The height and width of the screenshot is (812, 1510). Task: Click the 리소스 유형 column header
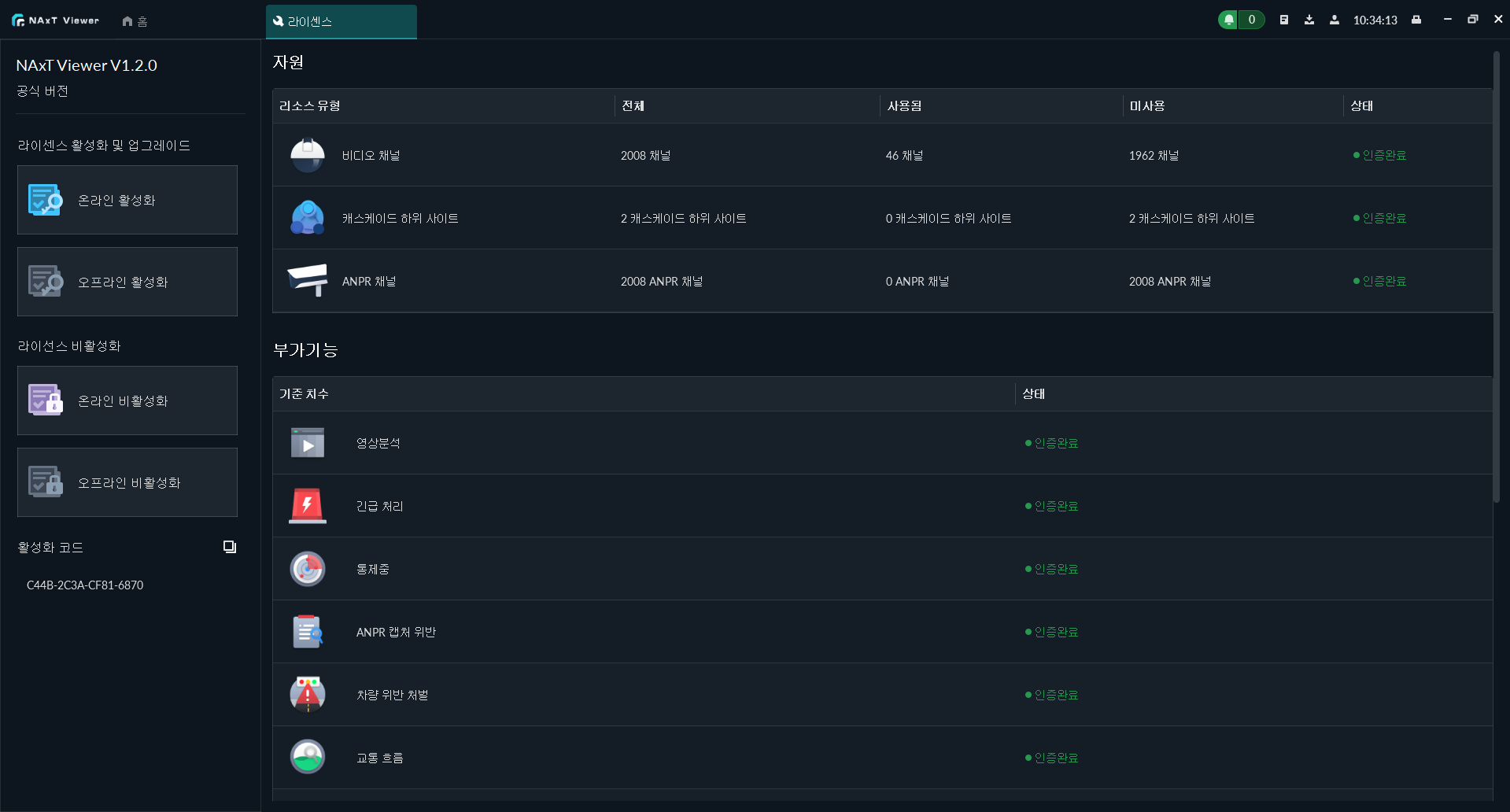(x=310, y=106)
